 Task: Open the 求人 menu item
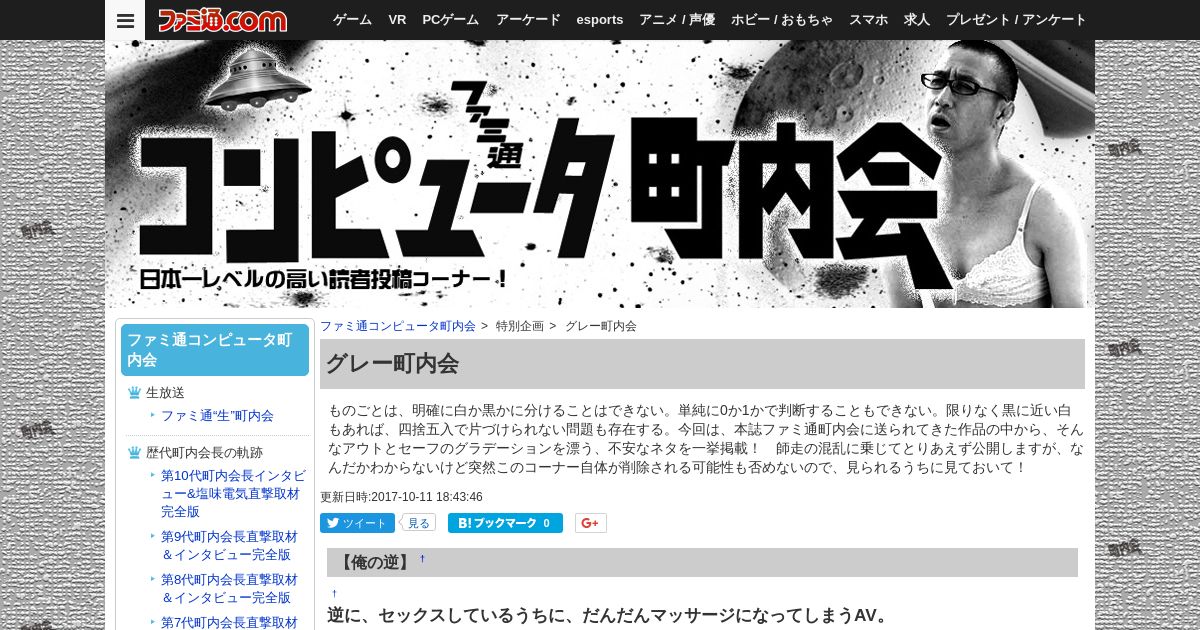pyautogui.click(x=917, y=20)
